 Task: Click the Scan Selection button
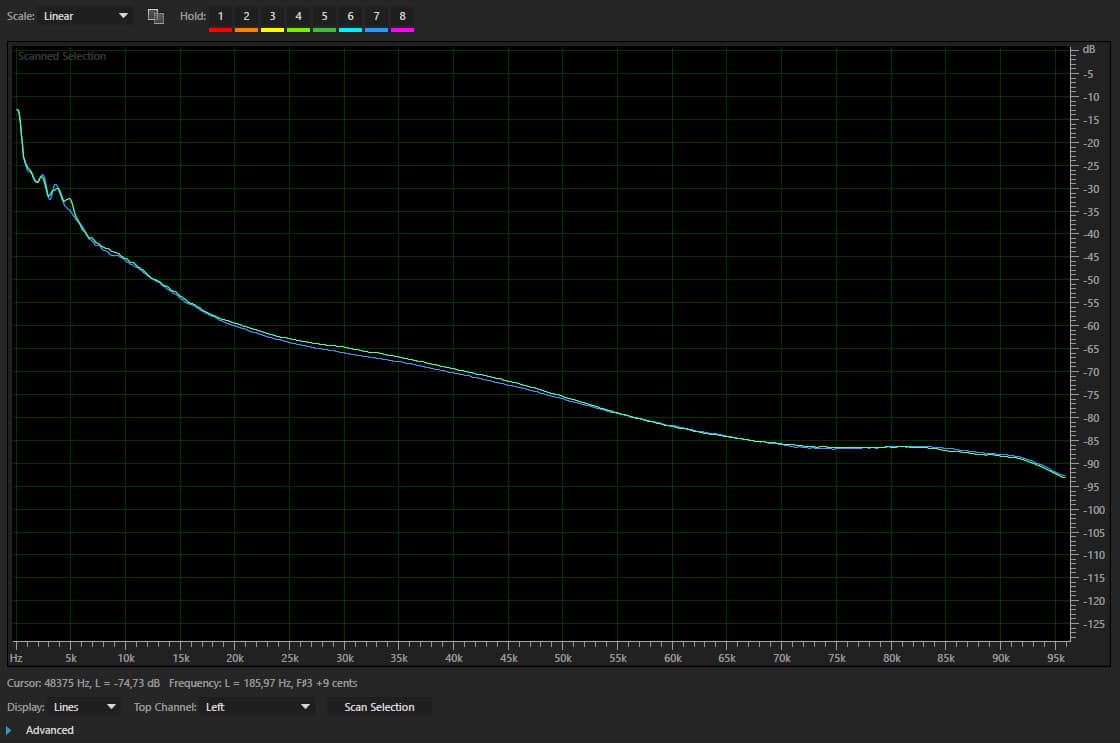pos(379,707)
